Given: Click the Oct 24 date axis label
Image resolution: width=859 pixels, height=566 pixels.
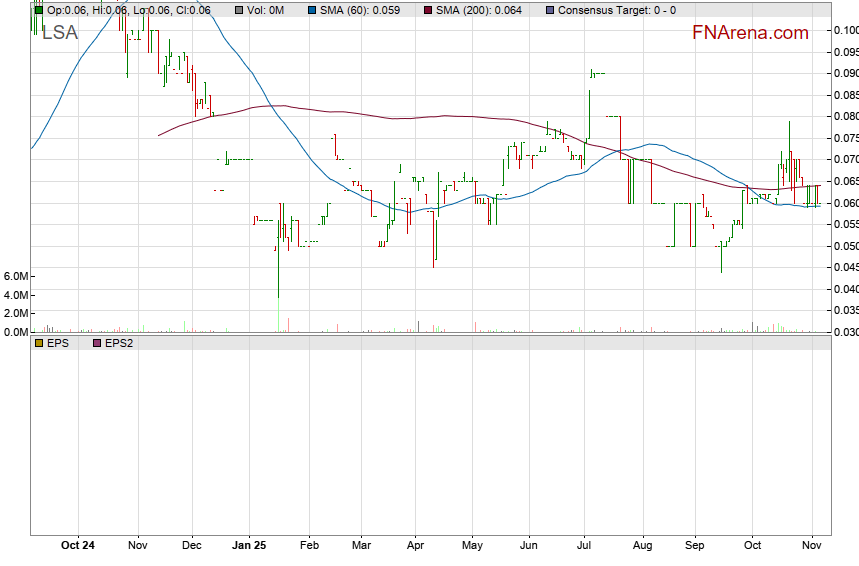Looking at the screenshot, I should point(78,545).
